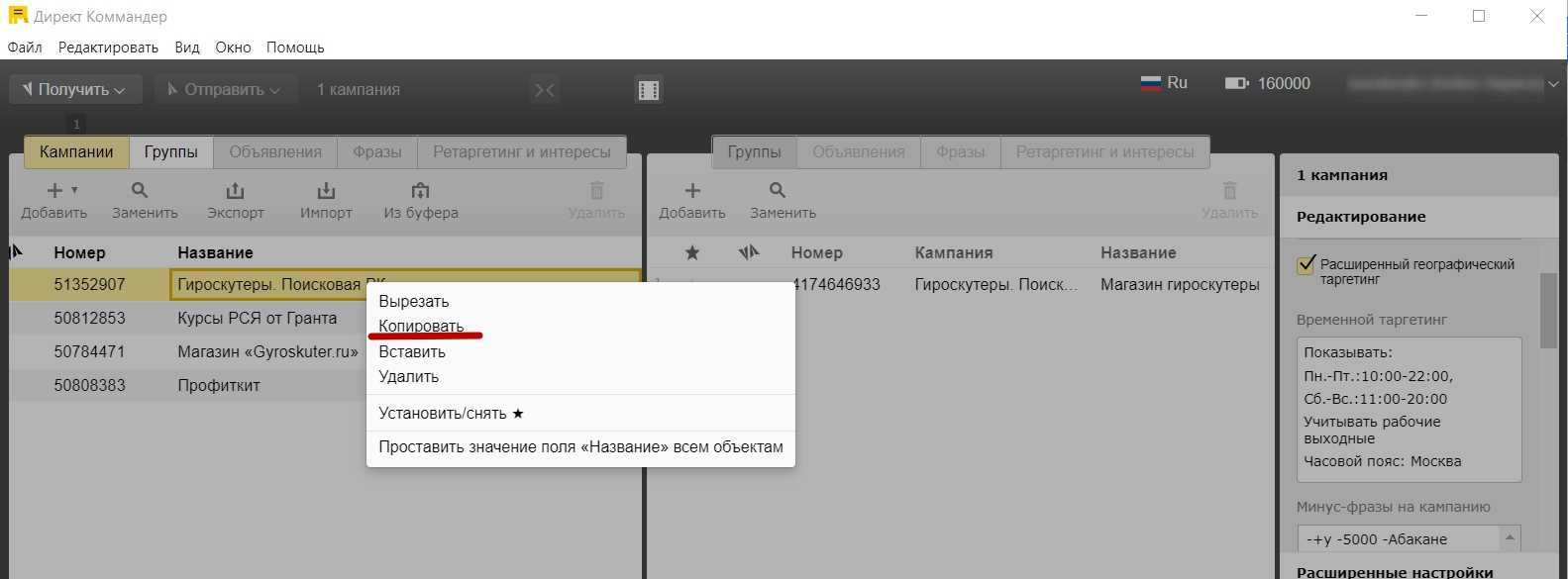The image size is (1568, 579).
Task: Click the star column header in groups table
Action: point(692,253)
